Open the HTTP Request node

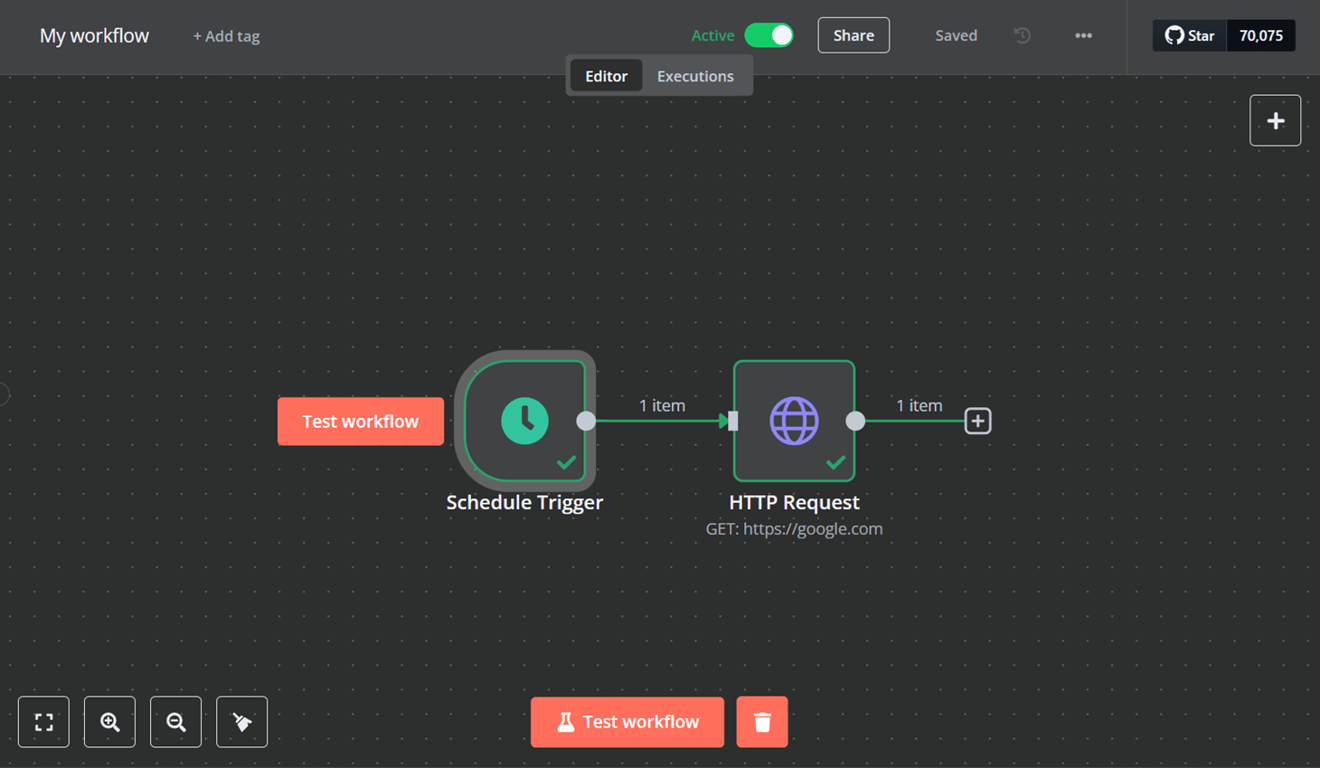pyautogui.click(x=794, y=420)
